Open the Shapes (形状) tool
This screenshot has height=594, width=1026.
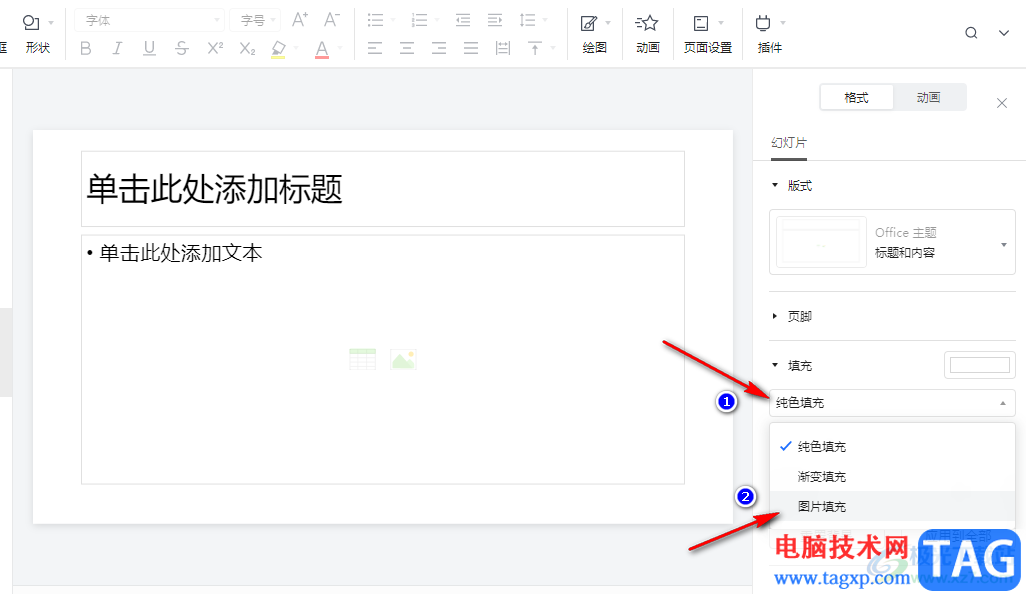coord(37,33)
